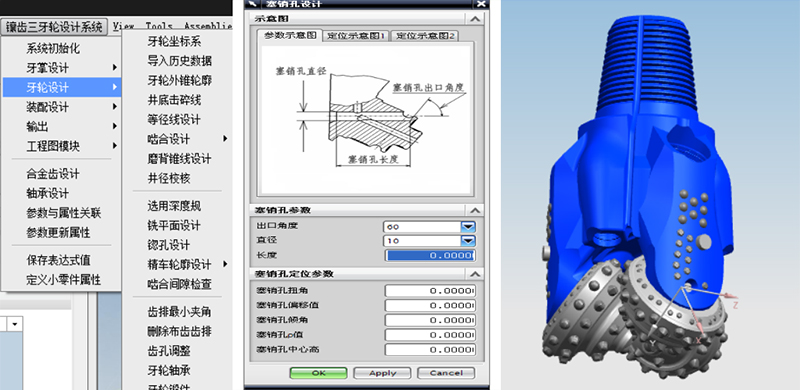Open the 直径 dropdown arrow

tap(468, 240)
